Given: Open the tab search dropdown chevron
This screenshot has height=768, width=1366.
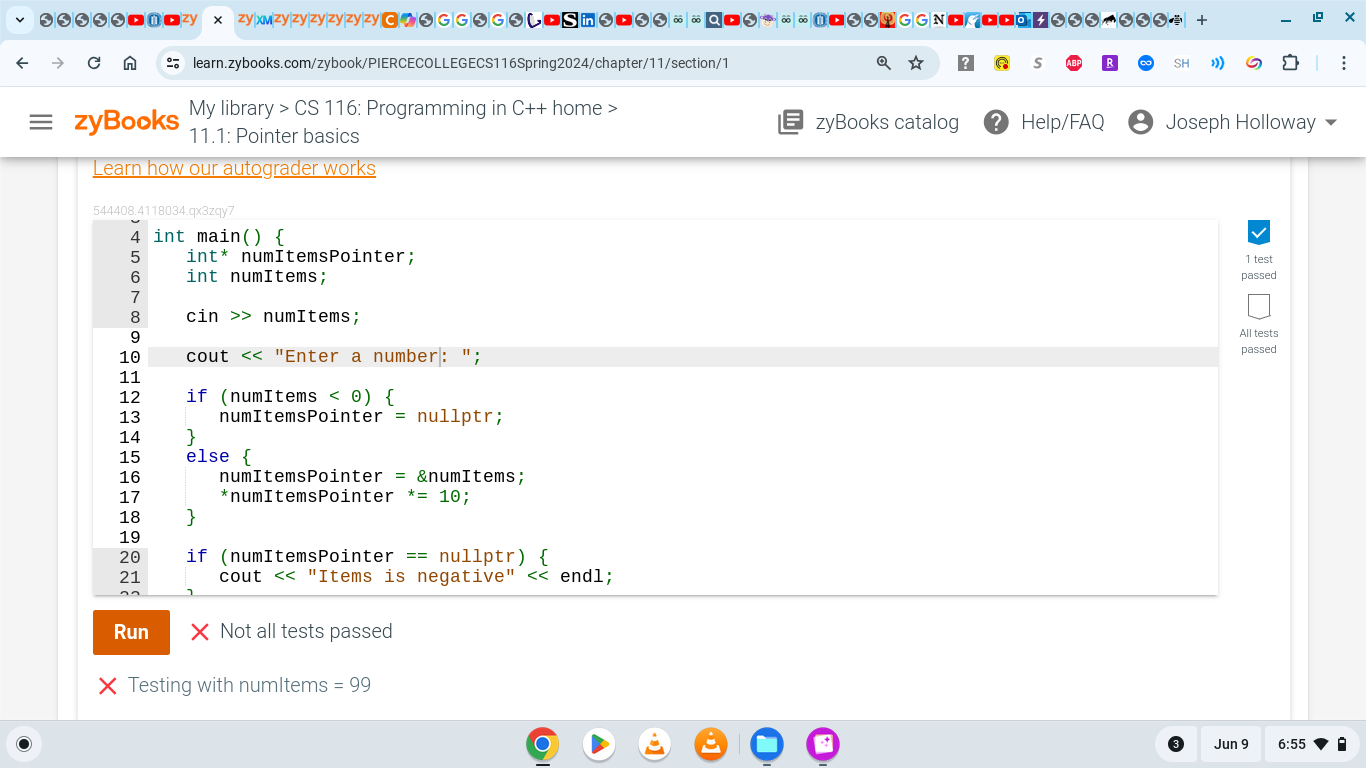Looking at the screenshot, I should click(x=21, y=20).
